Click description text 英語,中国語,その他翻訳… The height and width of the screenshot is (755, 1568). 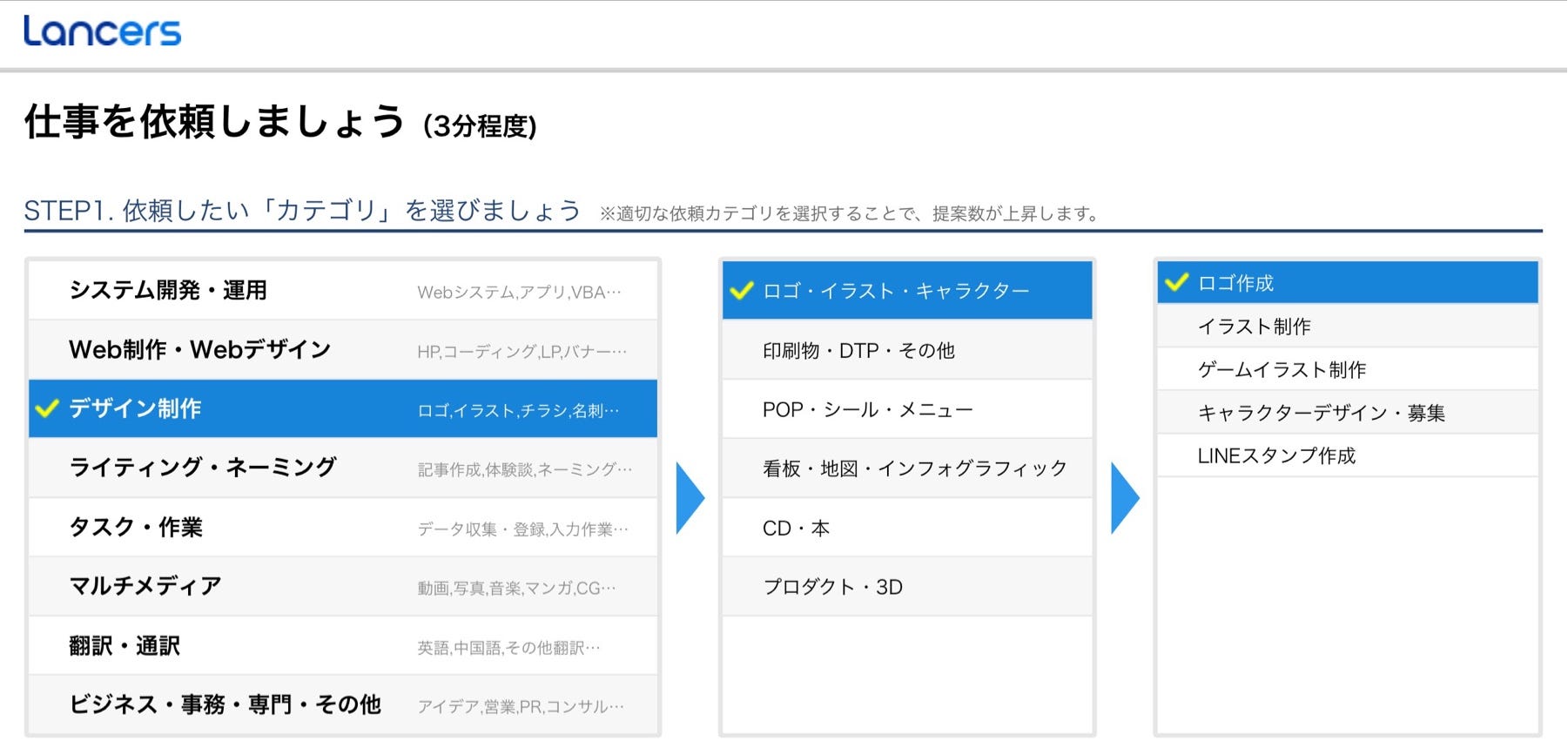509,647
